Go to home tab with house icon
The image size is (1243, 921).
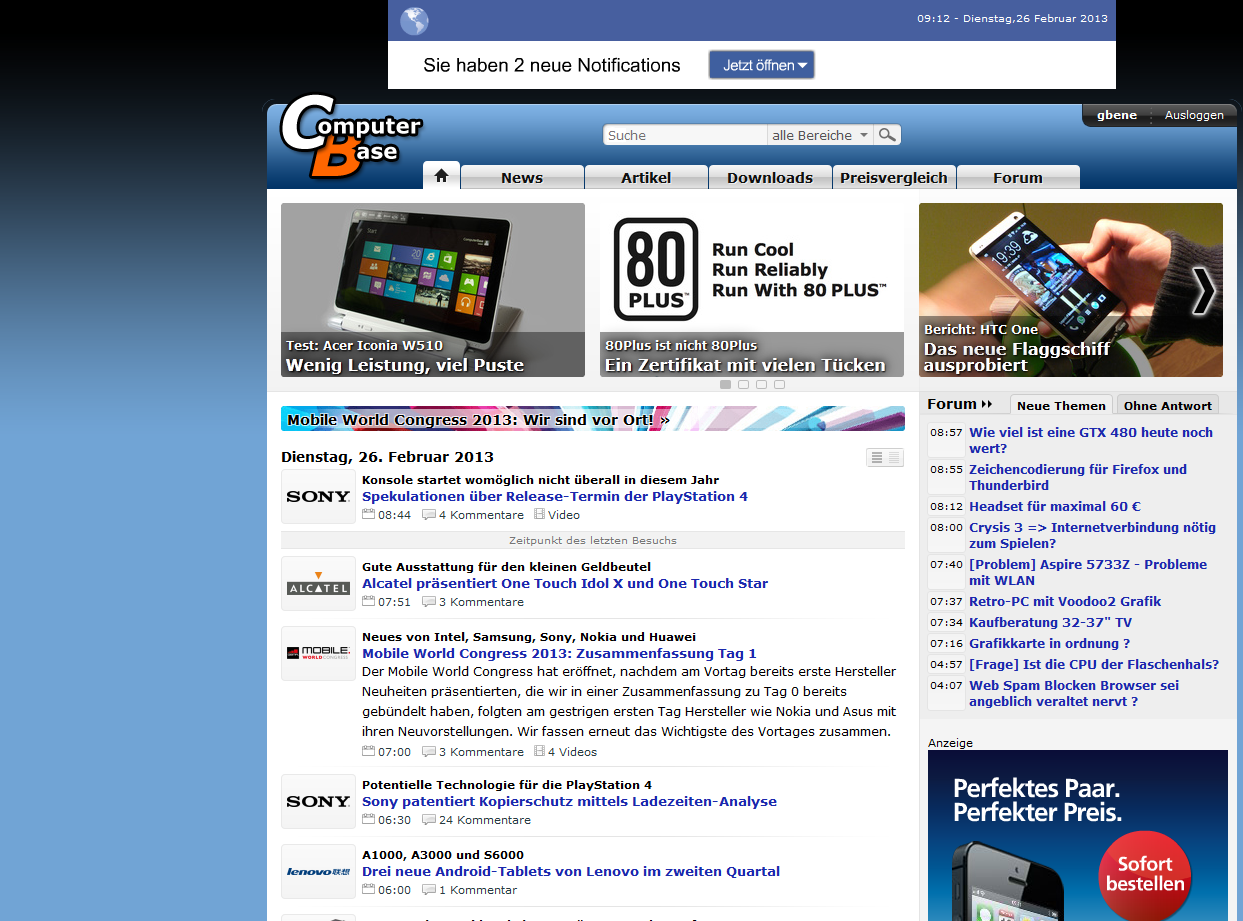coord(441,176)
